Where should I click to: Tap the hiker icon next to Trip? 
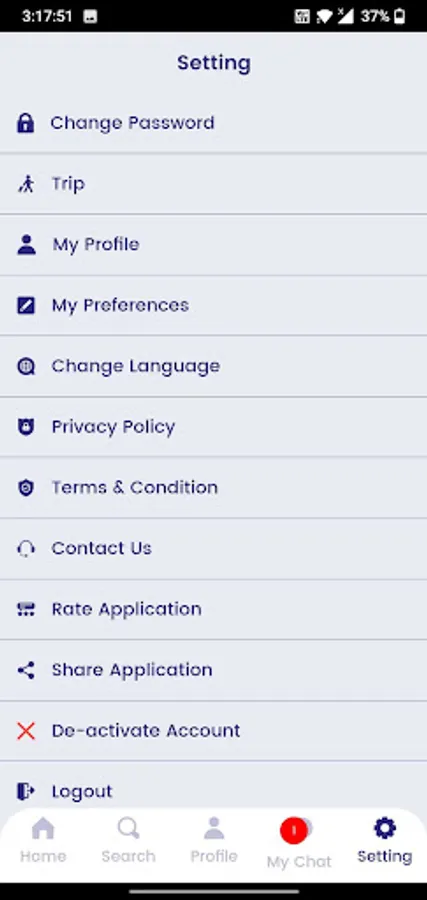click(26, 184)
